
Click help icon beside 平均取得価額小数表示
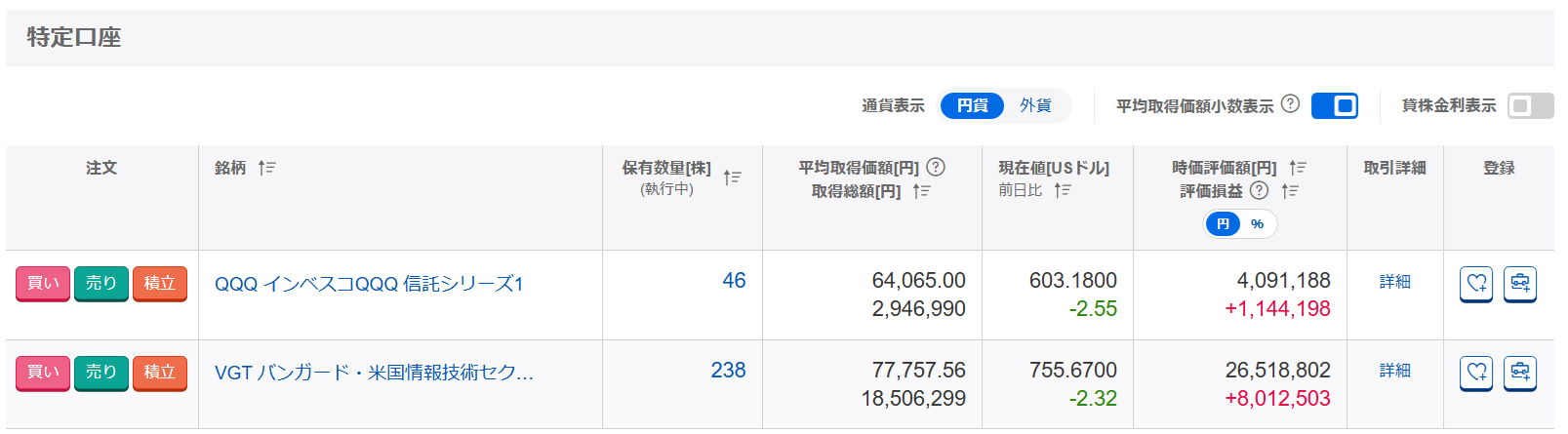click(1290, 103)
